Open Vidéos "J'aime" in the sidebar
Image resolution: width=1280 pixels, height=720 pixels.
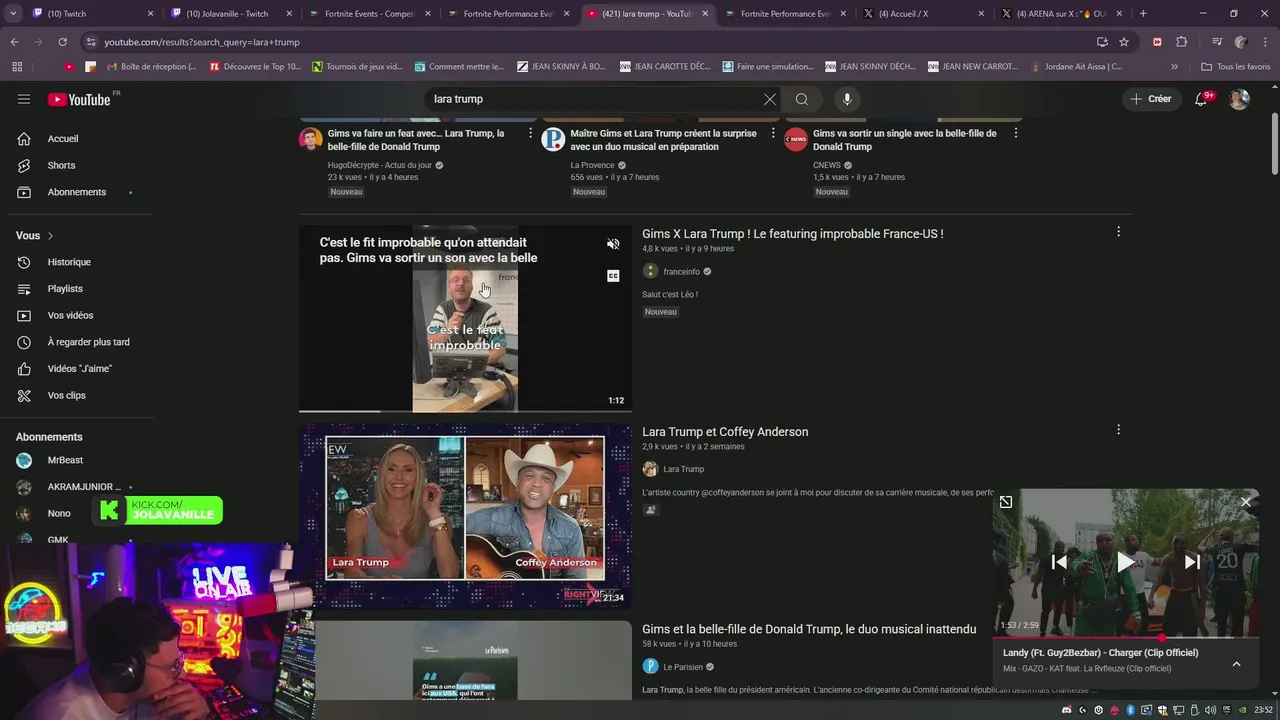point(80,369)
